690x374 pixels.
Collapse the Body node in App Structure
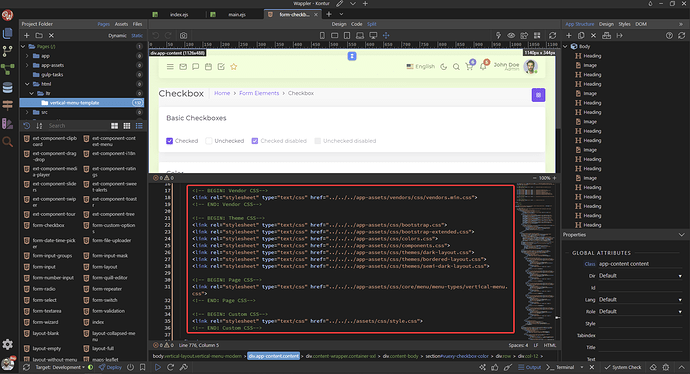click(x=566, y=46)
